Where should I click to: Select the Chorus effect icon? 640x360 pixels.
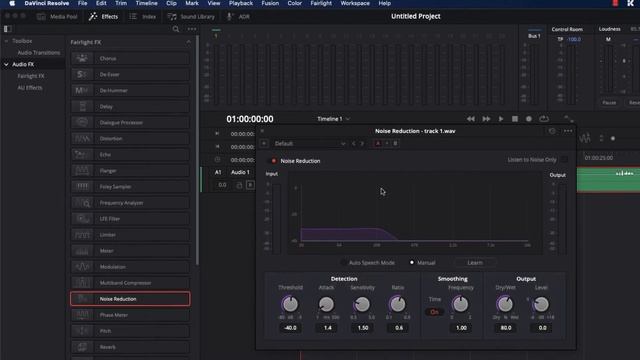coord(82,58)
